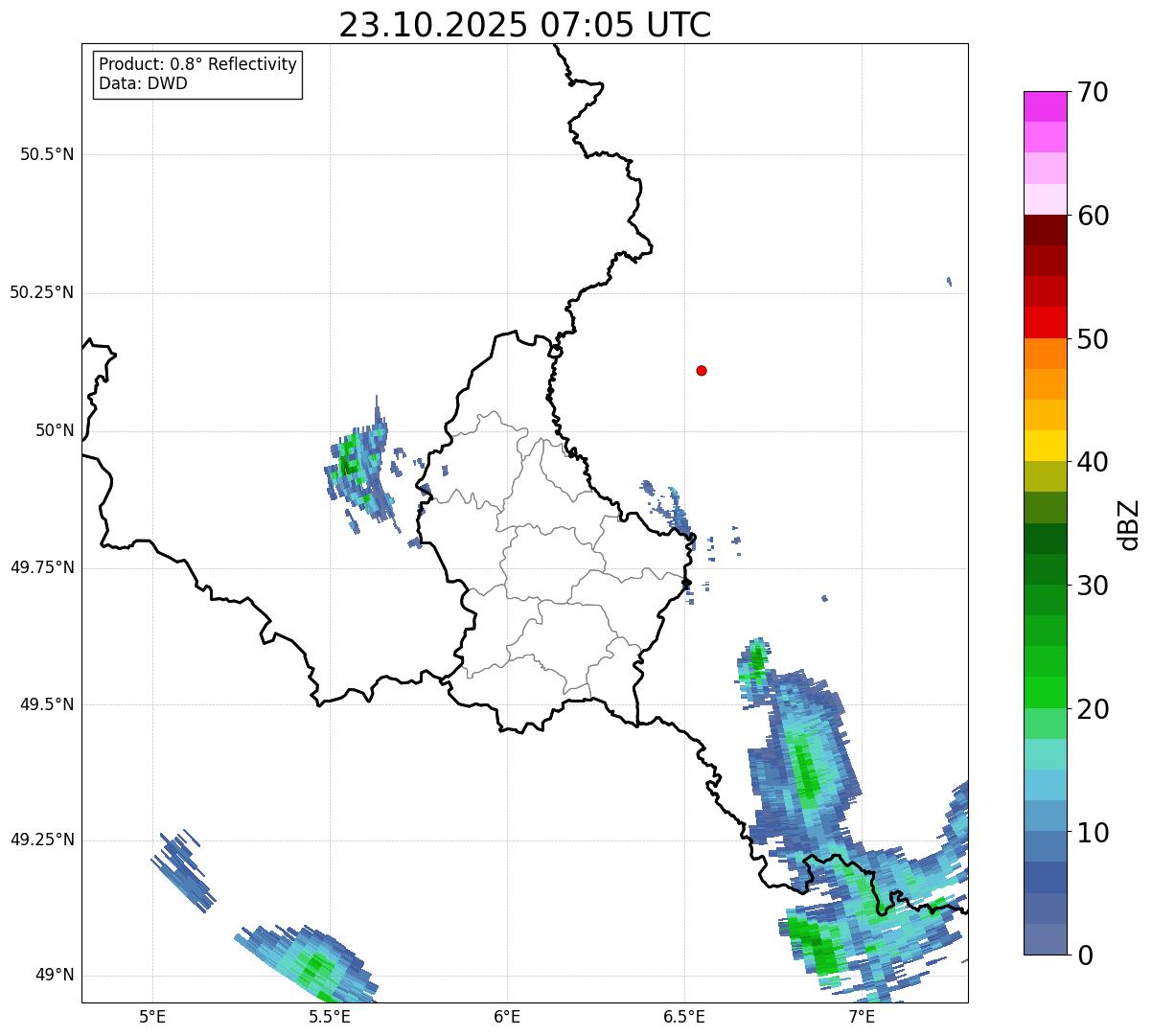The height and width of the screenshot is (1036, 1152).
Task: Click the 5°E longitude label
Action: [x=152, y=1016]
